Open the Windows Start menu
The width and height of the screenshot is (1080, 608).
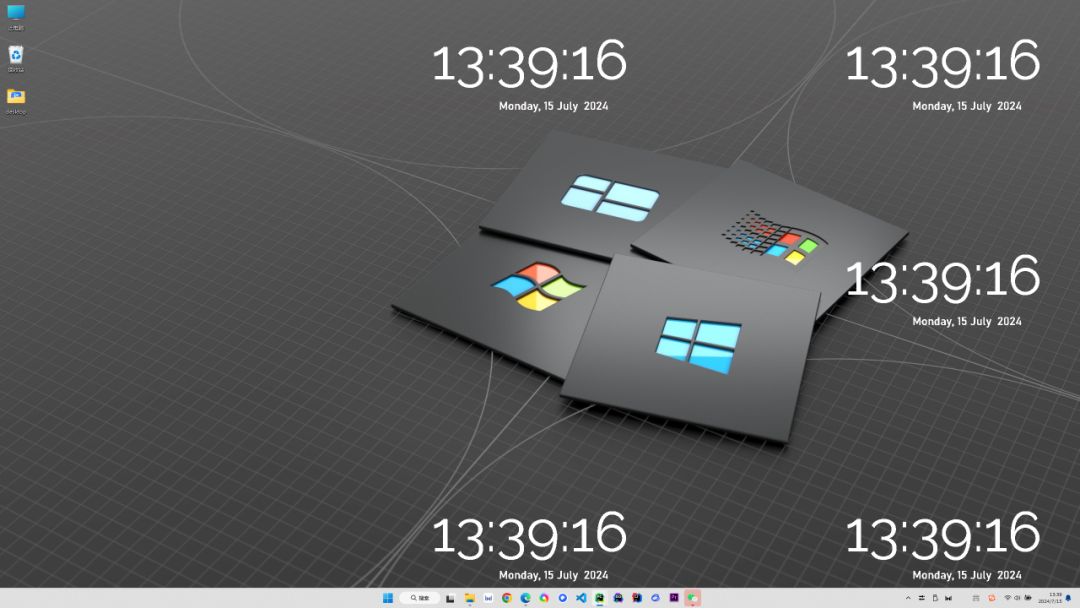(x=388, y=598)
